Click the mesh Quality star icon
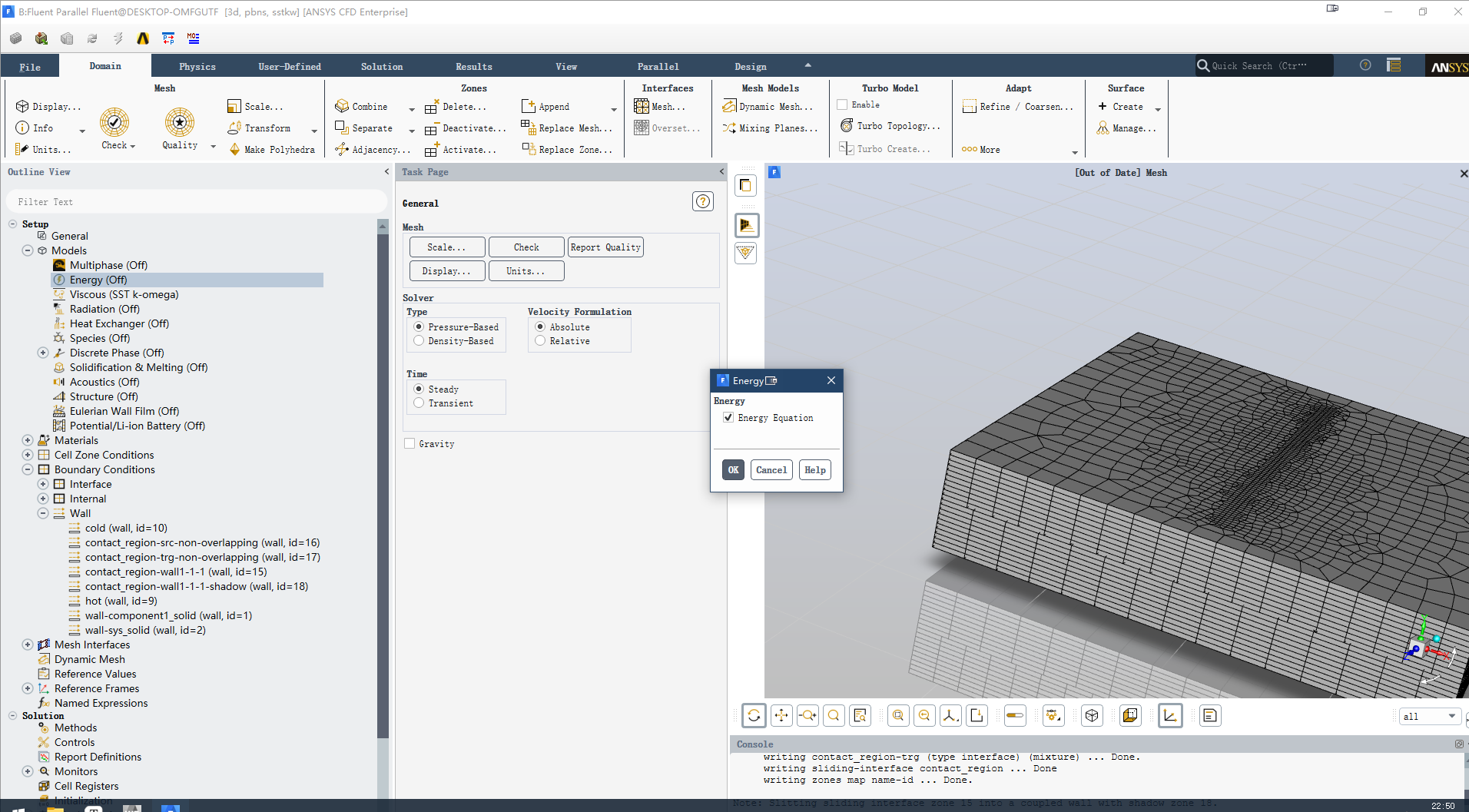1469x812 pixels. pos(180,122)
